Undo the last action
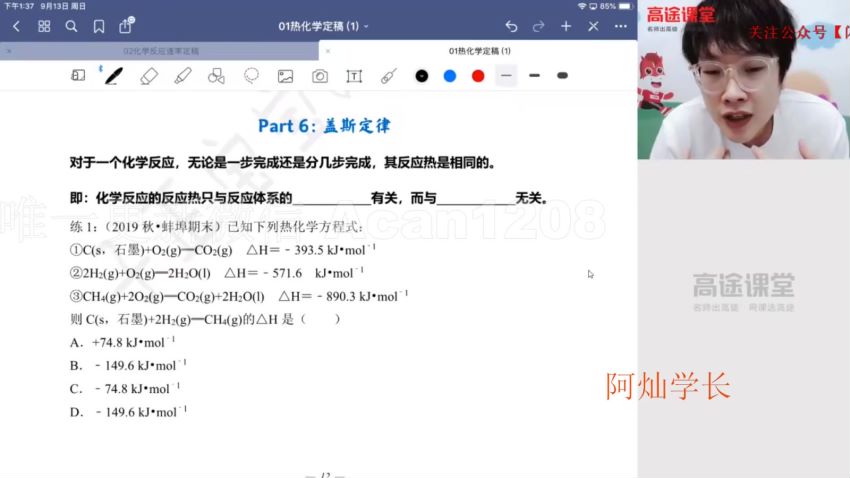The width and height of the screenshot is (850, 478). (x=511, y=26)
